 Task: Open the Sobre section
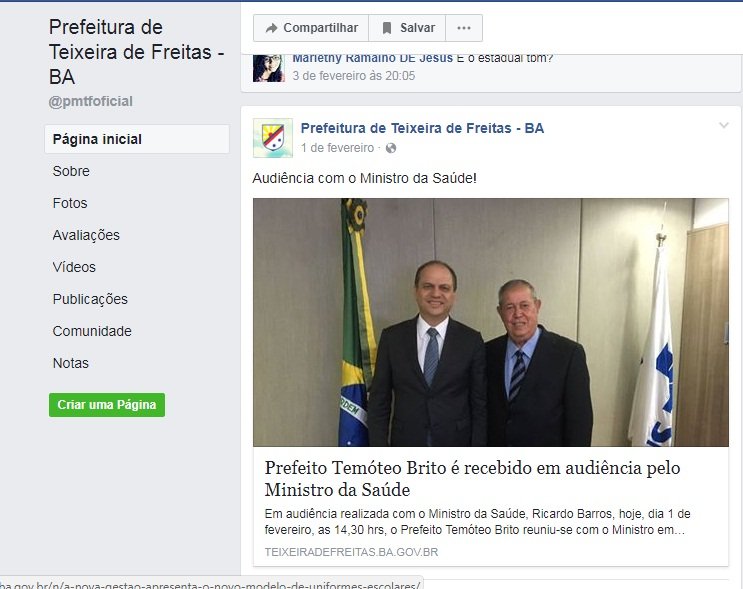point(71,171)
